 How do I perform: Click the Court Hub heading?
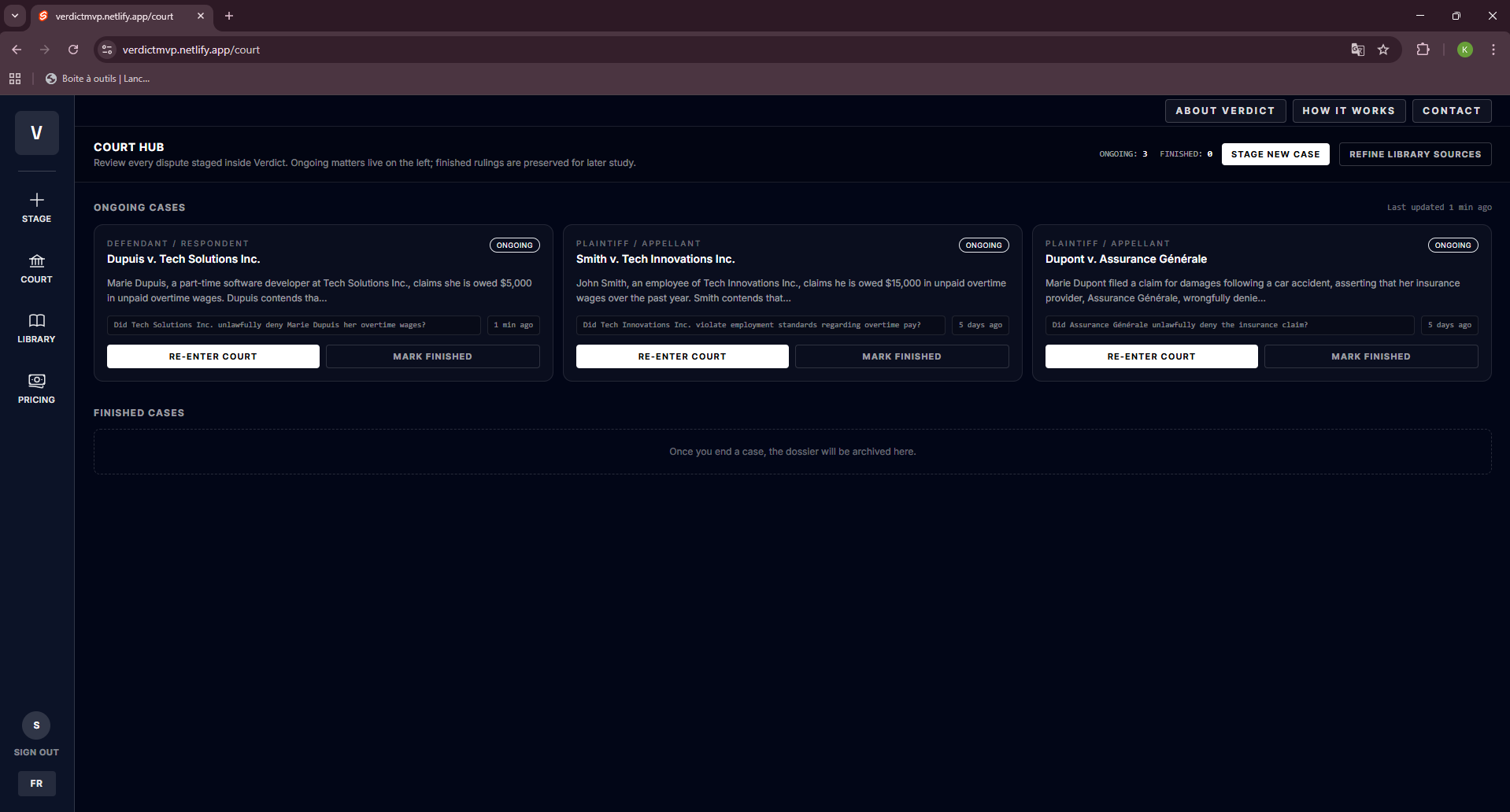[129, 147]
